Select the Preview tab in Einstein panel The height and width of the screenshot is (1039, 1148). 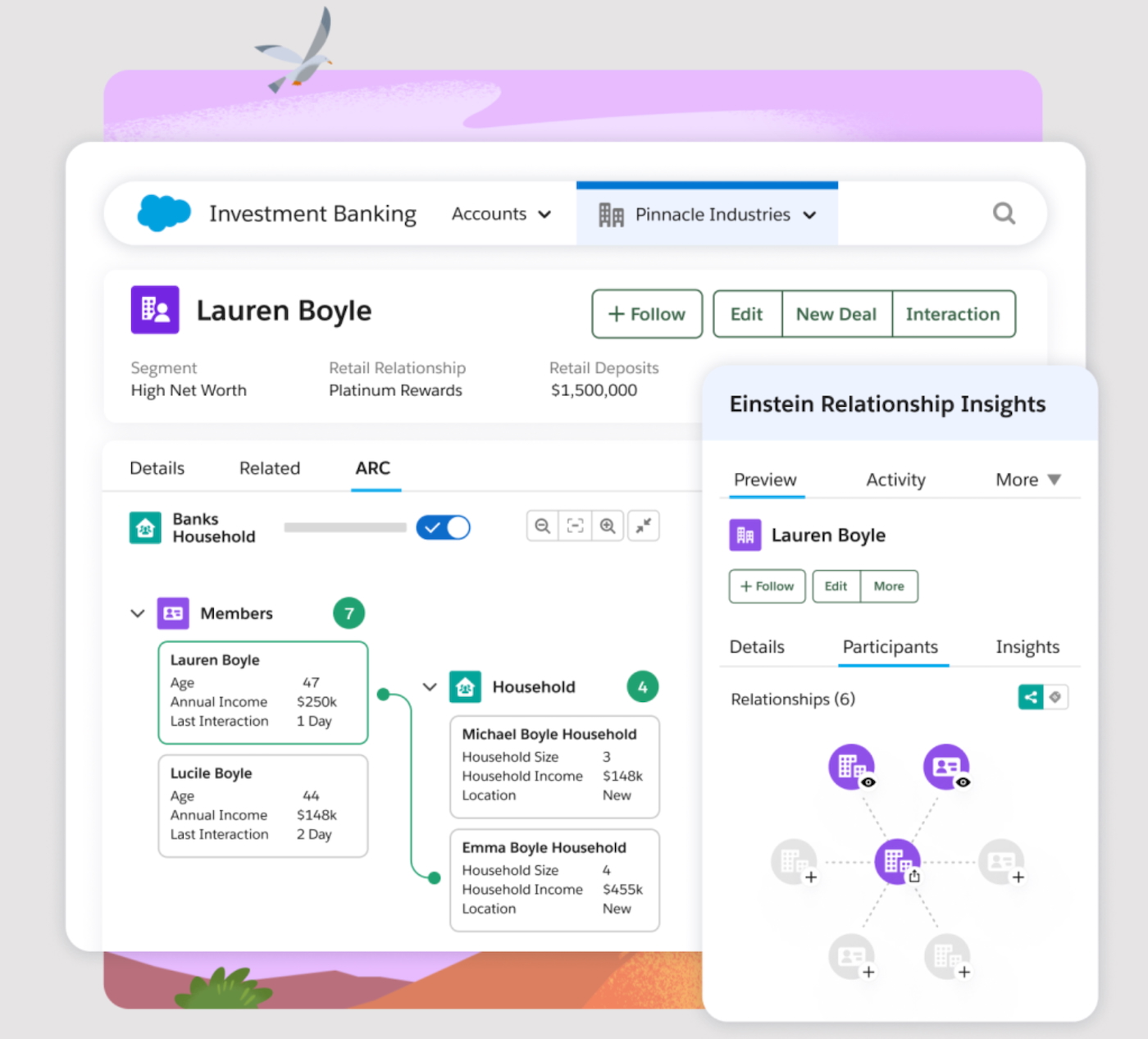(765, 480)
